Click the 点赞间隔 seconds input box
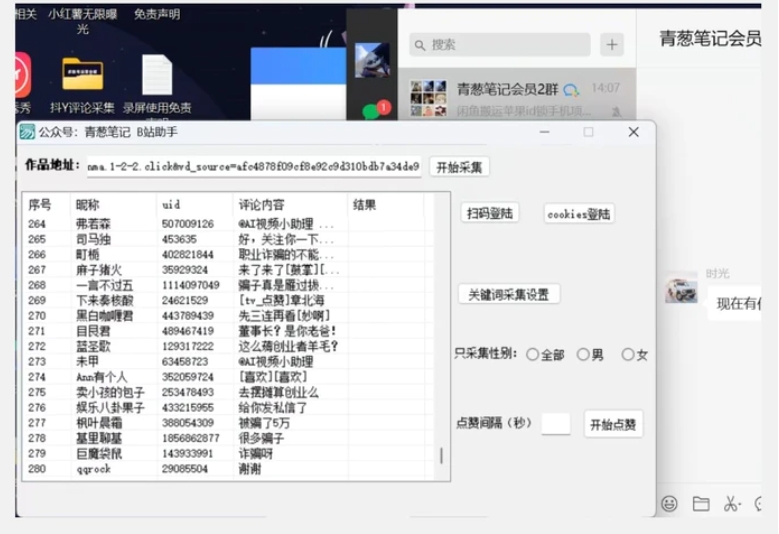The height and width of the screenshot is (534, 779). pos(555,424)
